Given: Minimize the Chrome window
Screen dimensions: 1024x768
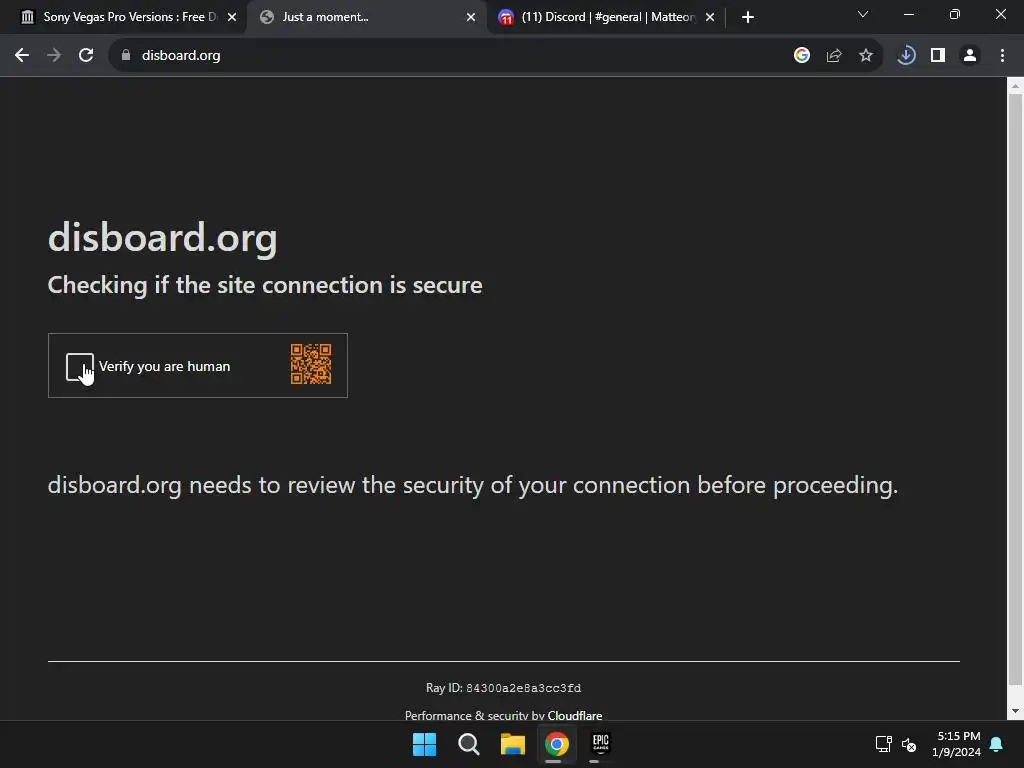Looking at the screenshot, I should click(908, 14).
